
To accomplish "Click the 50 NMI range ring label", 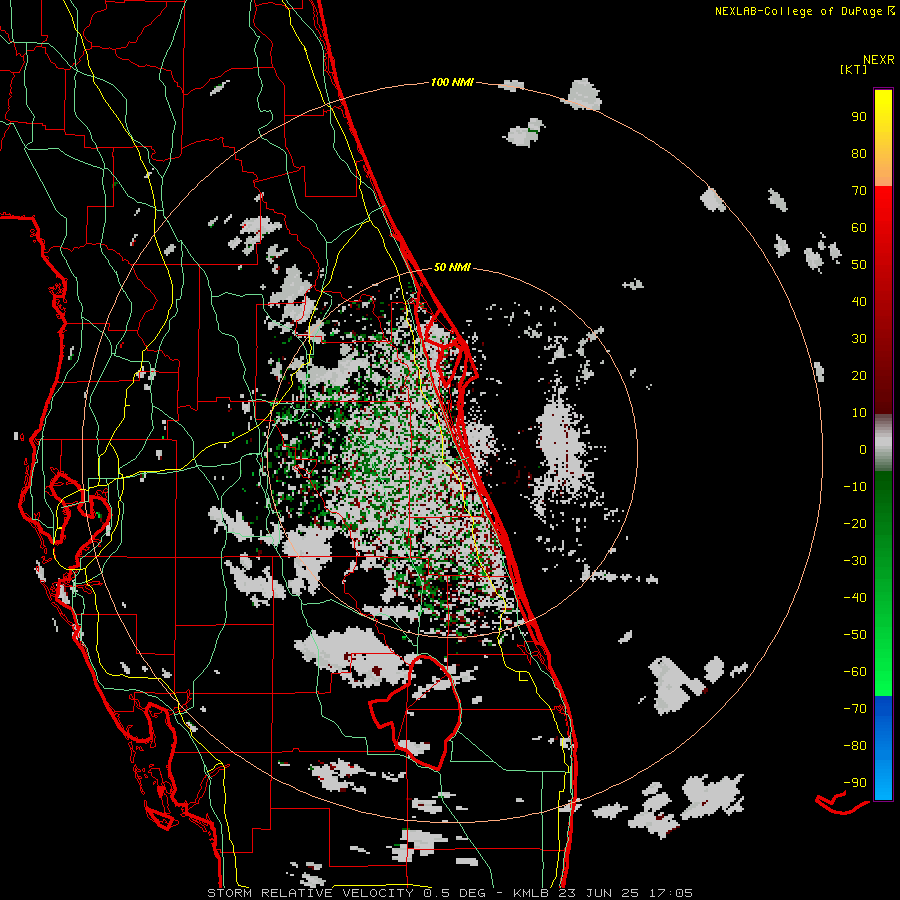I will [452, 267].
